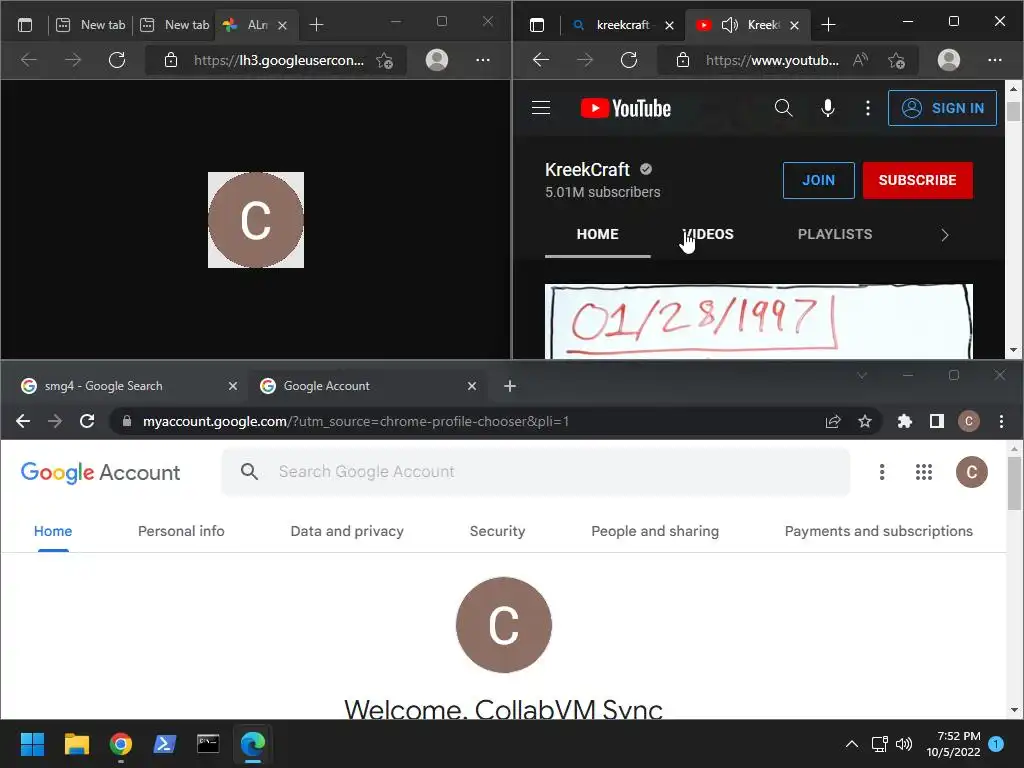Click Search Google Account field
Screen dimensions: 1024x768
pyautogui.click(x=536, y=472)
